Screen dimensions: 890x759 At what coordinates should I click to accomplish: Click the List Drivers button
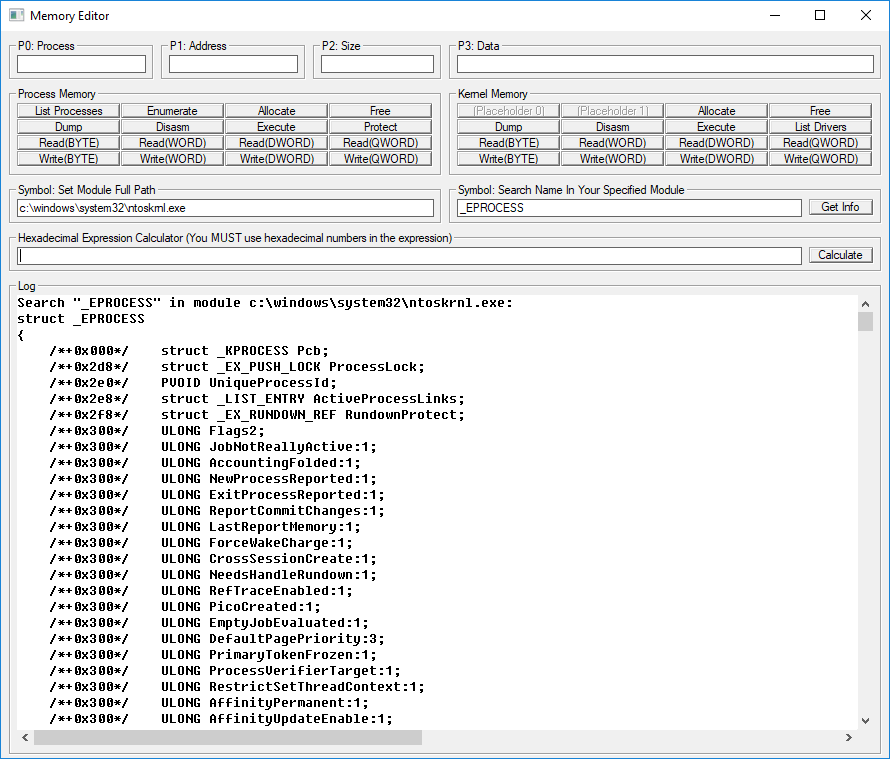[820, 127]
